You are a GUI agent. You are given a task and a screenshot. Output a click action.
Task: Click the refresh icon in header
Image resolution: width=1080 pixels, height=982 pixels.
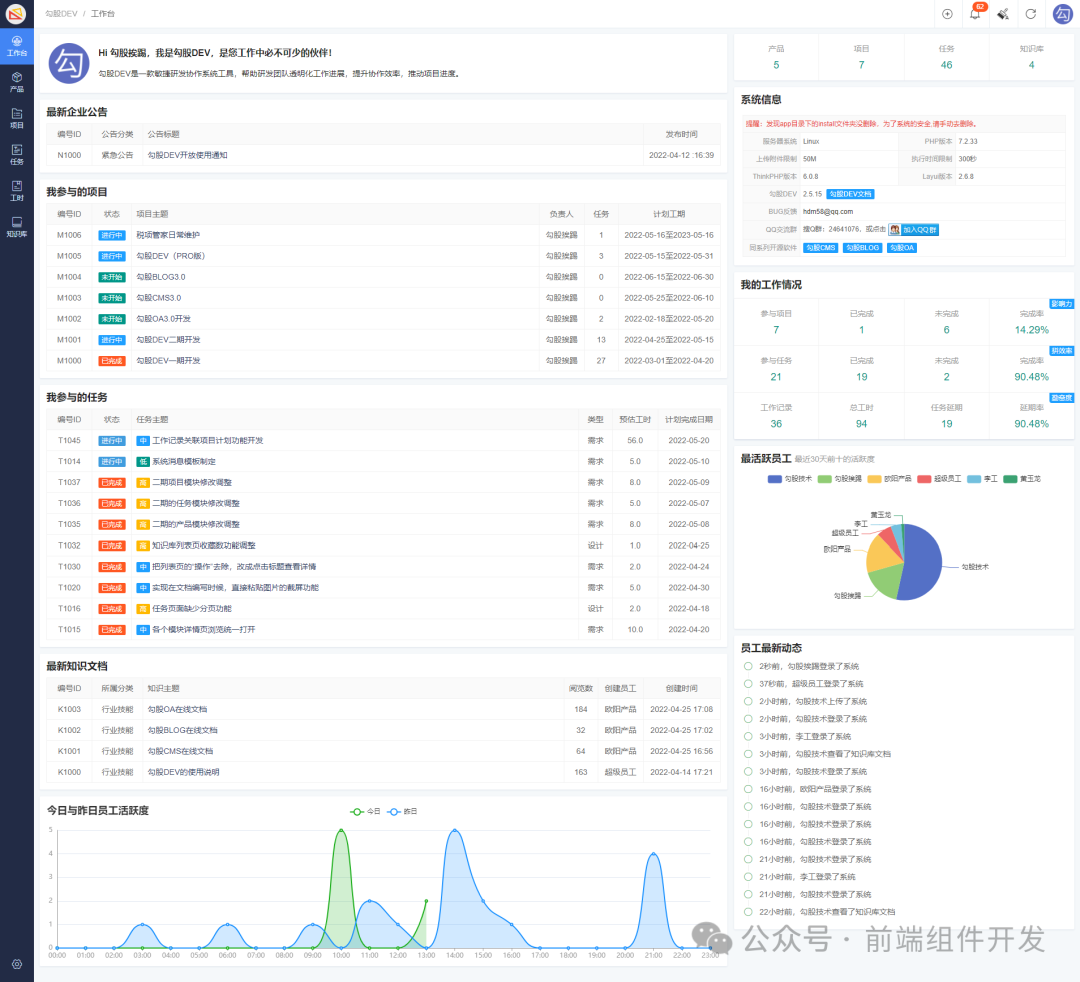1030,14
